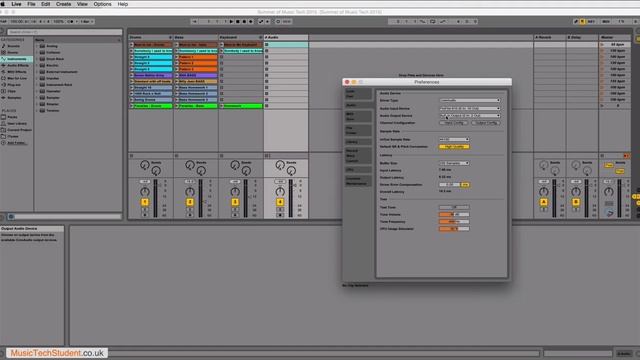Open the Help menu
640x360 pixels.
tap(122, 4)
